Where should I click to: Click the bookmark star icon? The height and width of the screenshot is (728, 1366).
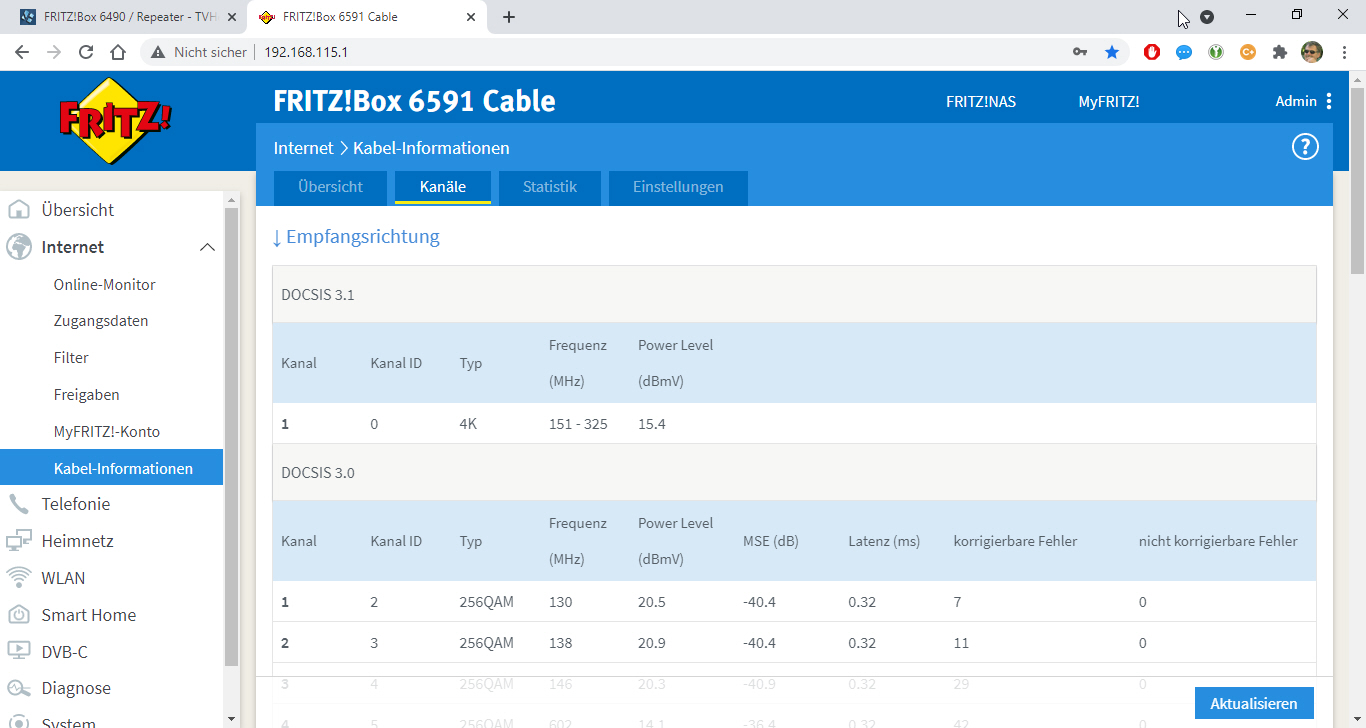coord(1112,52)
